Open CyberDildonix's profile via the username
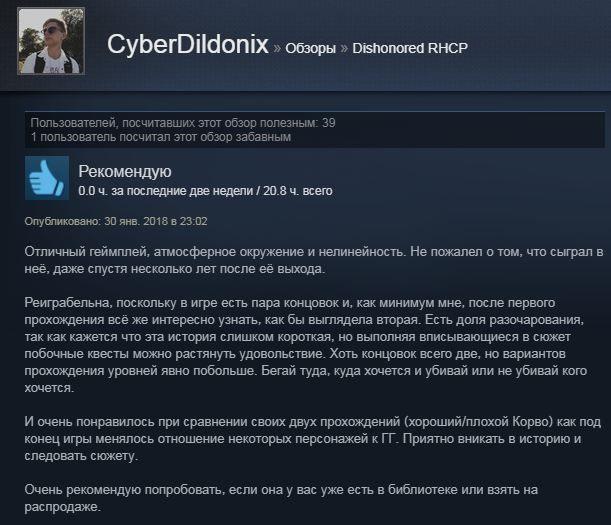 click(x=188, y=44)
